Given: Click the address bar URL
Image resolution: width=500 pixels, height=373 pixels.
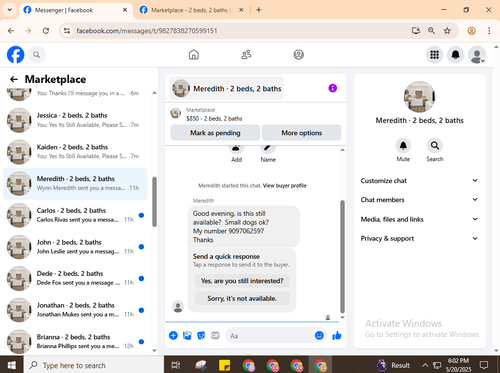Looking at the screenshot, I should (147, 31).
